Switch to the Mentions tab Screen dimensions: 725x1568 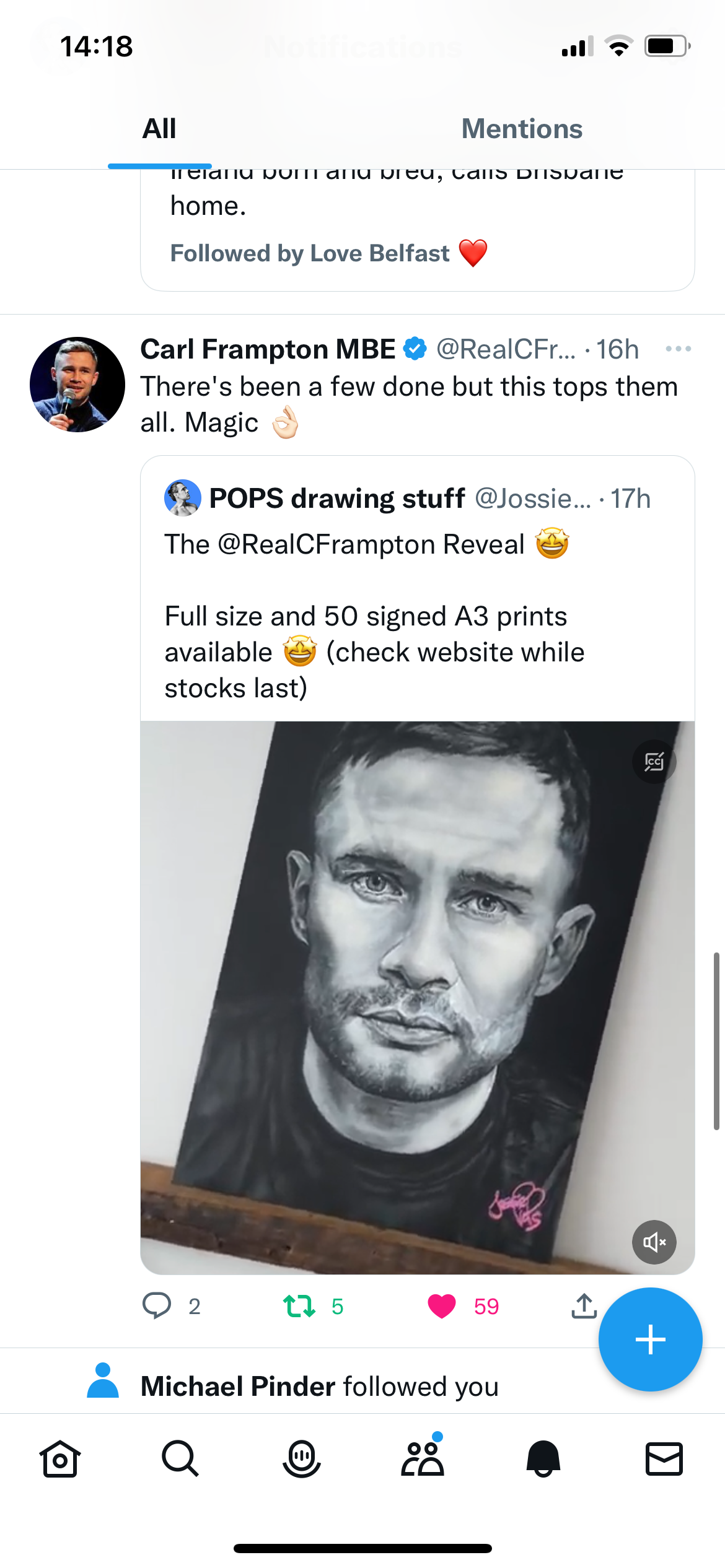point(522,129)
